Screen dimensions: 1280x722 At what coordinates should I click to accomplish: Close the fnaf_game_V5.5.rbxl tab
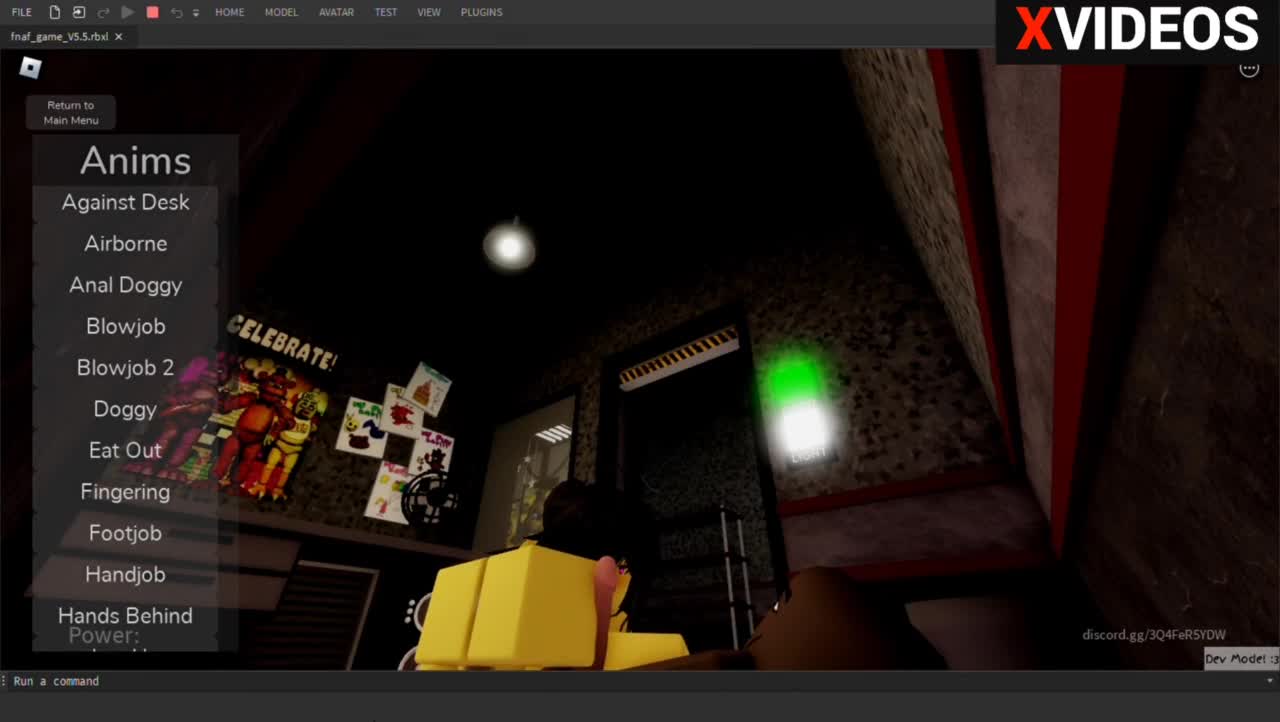119,36
